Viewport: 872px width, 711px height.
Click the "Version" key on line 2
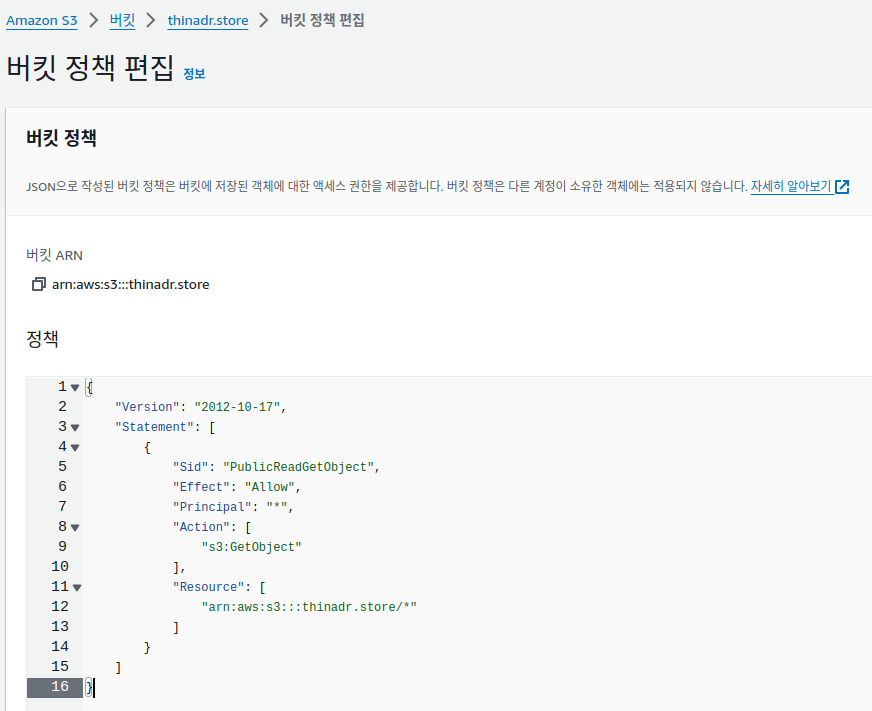tap(147, 407)
